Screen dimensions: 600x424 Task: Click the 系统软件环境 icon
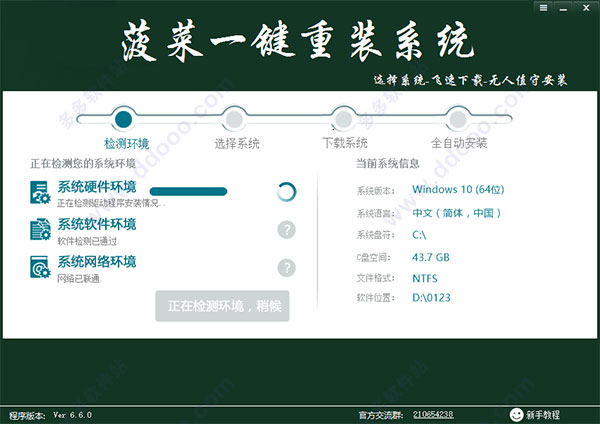point(40,230)
